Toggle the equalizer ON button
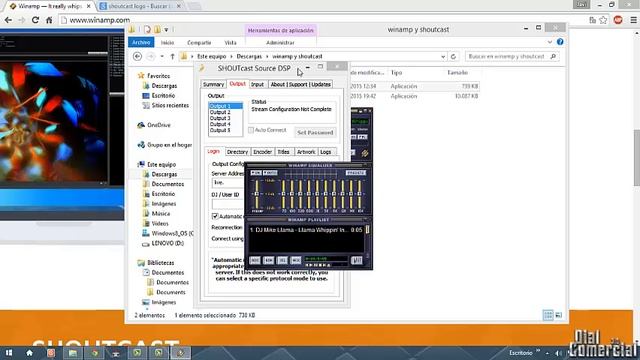 256,173
